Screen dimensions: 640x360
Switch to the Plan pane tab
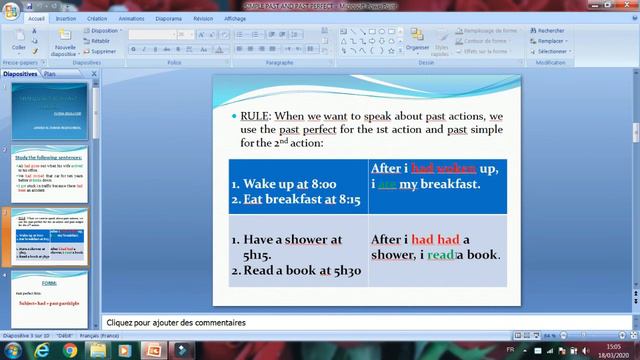(50, 74)
